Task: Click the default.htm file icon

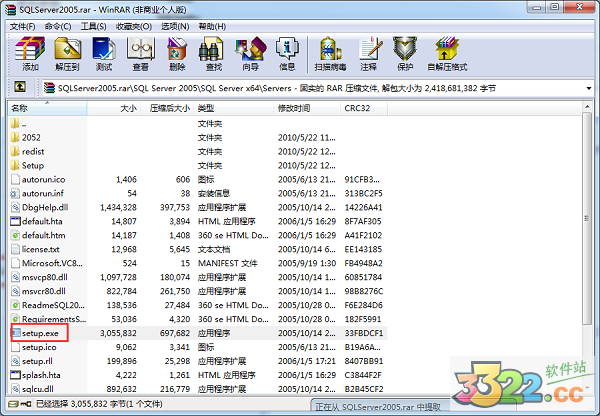Action: tap(15, 235)
